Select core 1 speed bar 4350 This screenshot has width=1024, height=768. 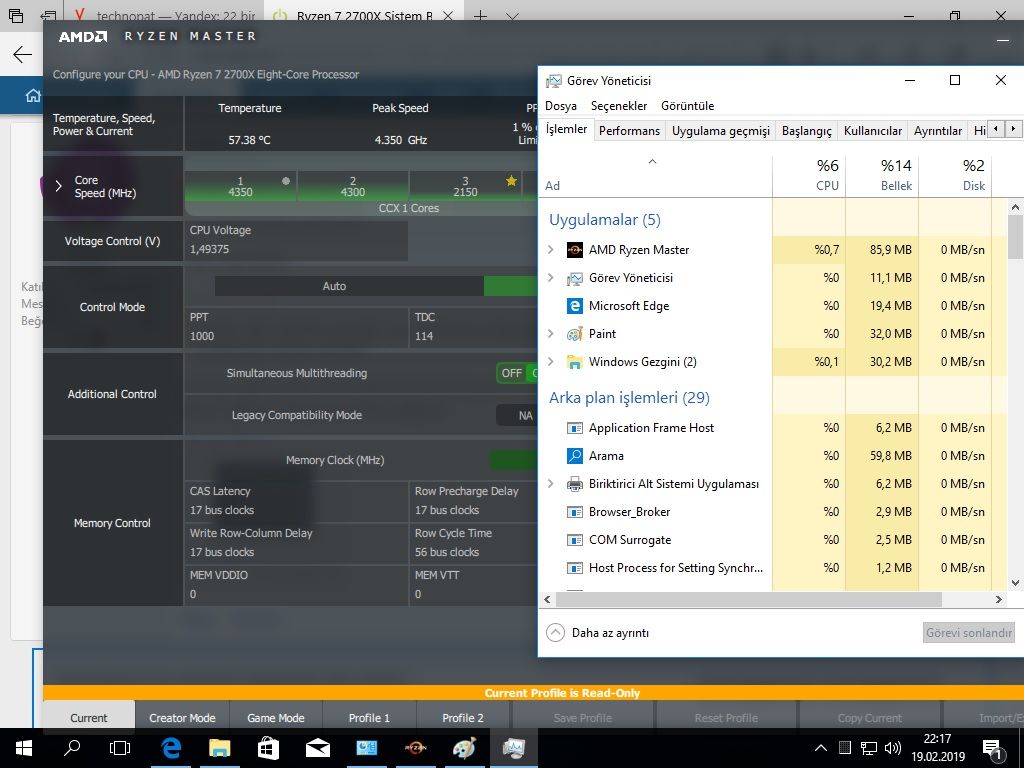[240, 186]
